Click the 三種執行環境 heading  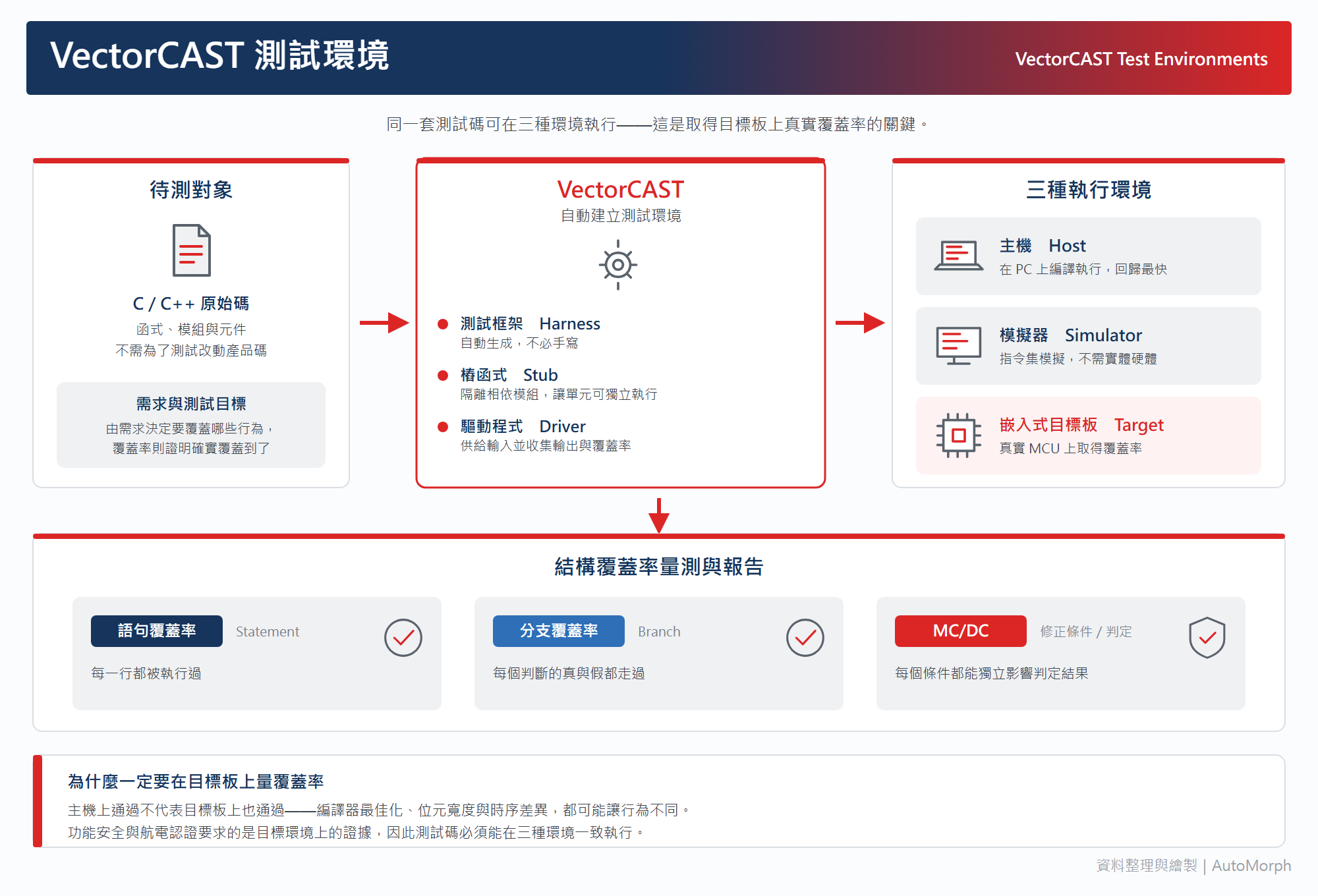coord(1089,190)
